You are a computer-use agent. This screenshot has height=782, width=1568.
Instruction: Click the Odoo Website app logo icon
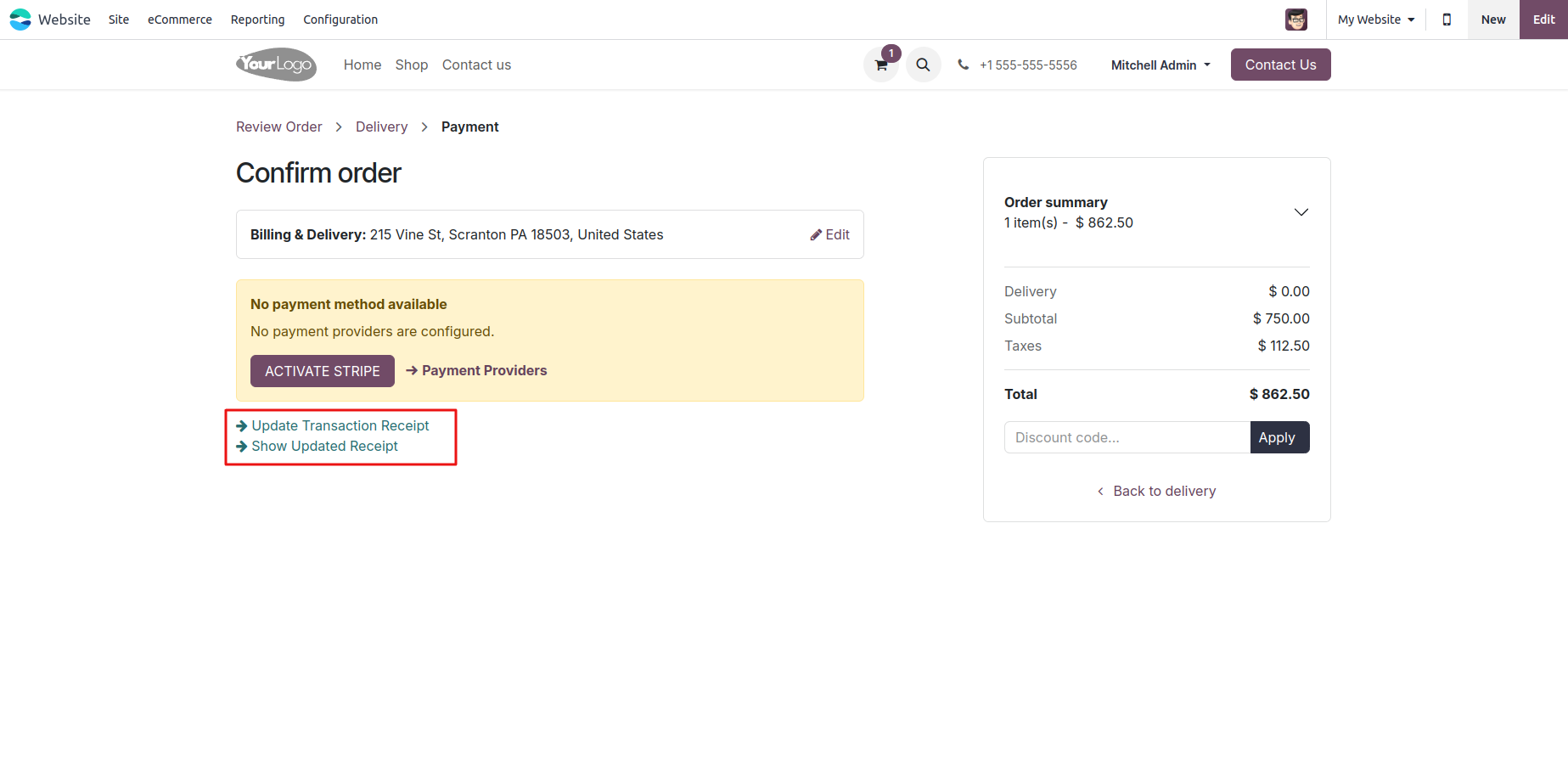[x=20, y=20]
